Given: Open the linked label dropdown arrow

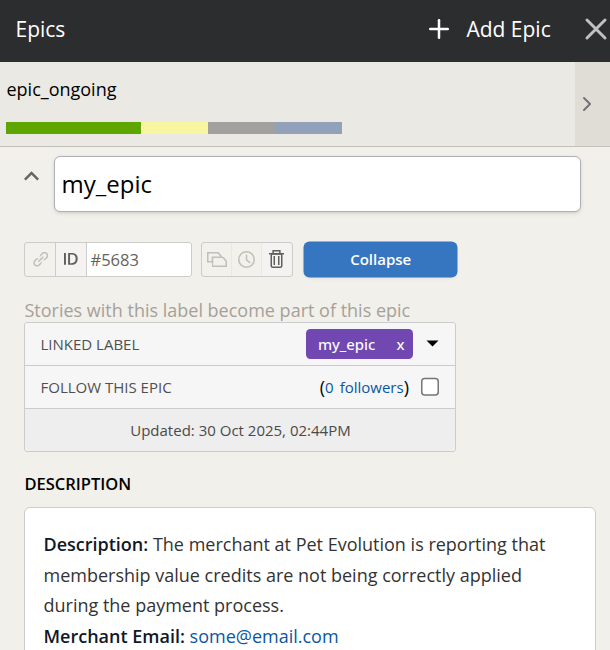Looking at the screenshot, I should coord(433,344).
